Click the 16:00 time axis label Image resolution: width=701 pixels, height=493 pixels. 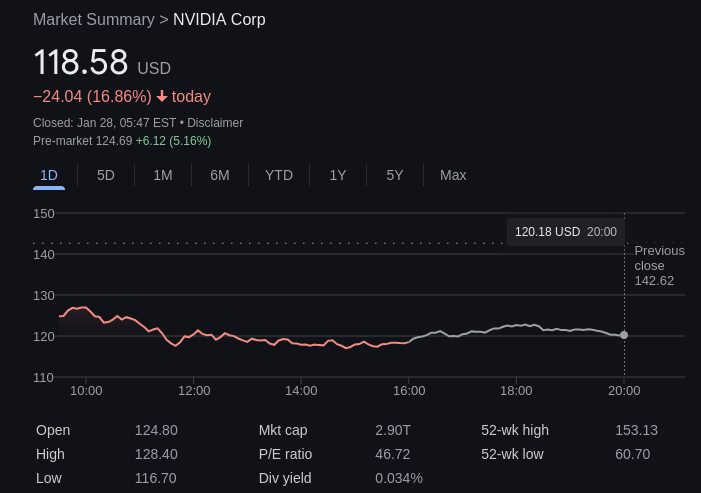pyautogui.click(x=409, y=391)
